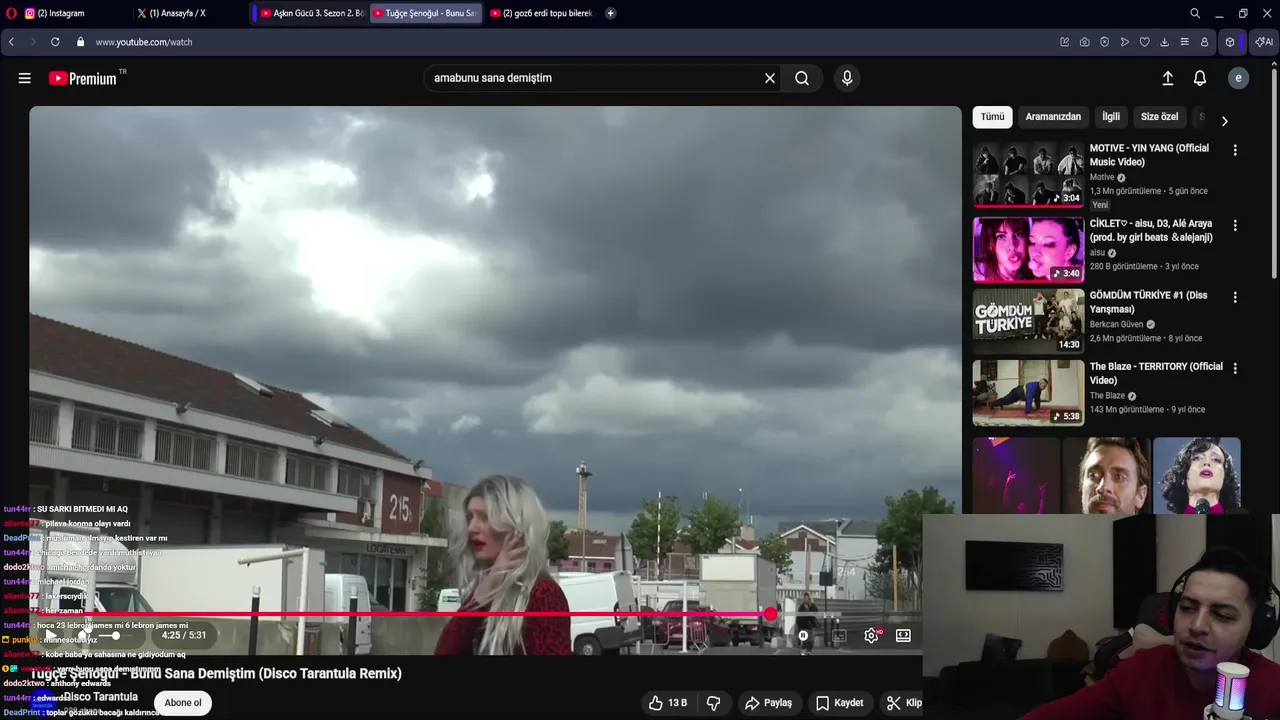Click the 'Klip' clip button

(904, 703)
